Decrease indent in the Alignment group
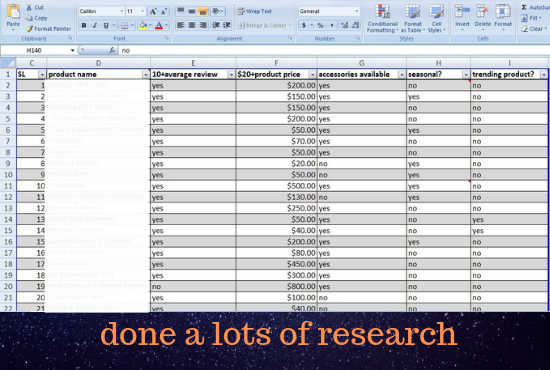 point(216,25)
